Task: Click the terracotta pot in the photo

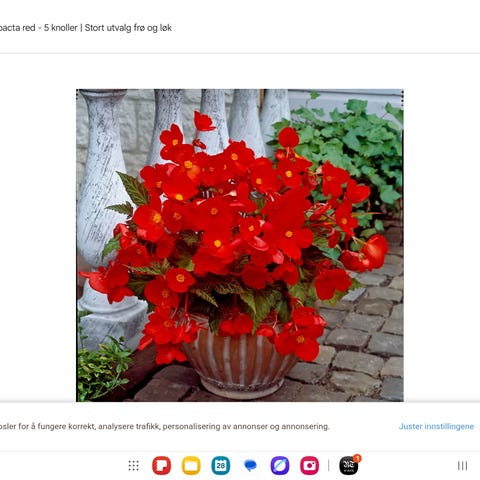Action: pos(240,363)
